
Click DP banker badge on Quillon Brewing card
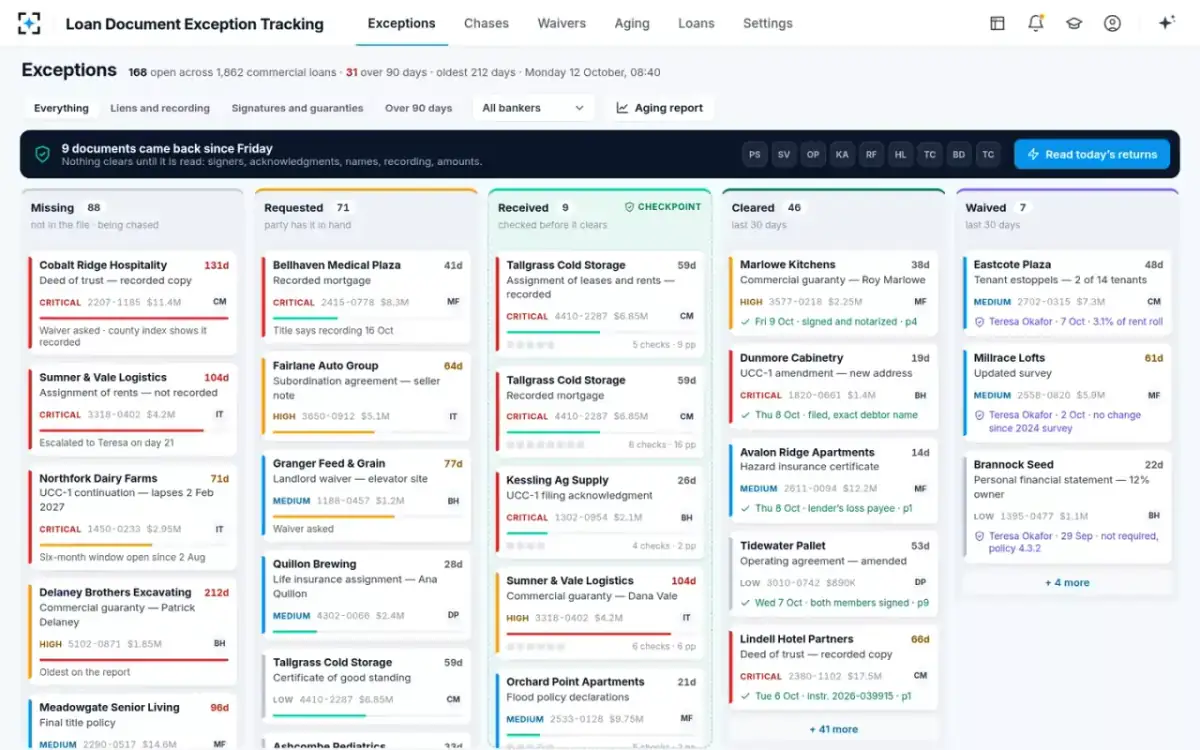(453, 615)
